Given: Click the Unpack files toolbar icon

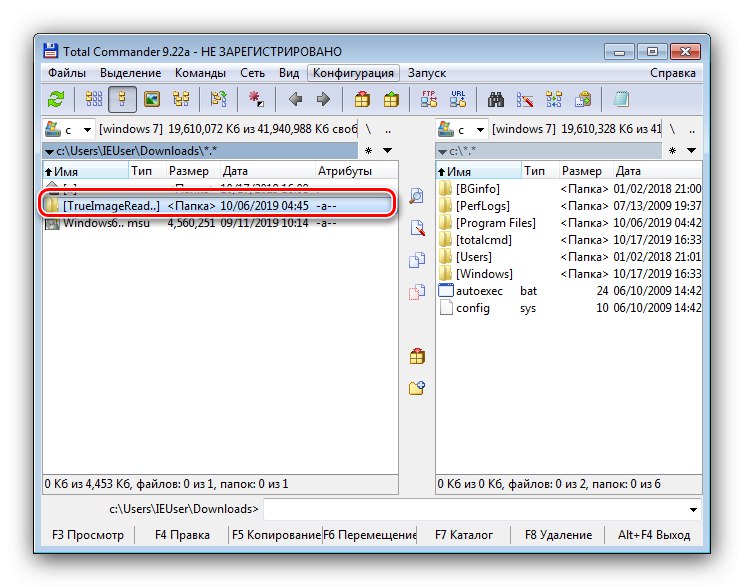Looking at the screenshot, I should pos(391,99).
